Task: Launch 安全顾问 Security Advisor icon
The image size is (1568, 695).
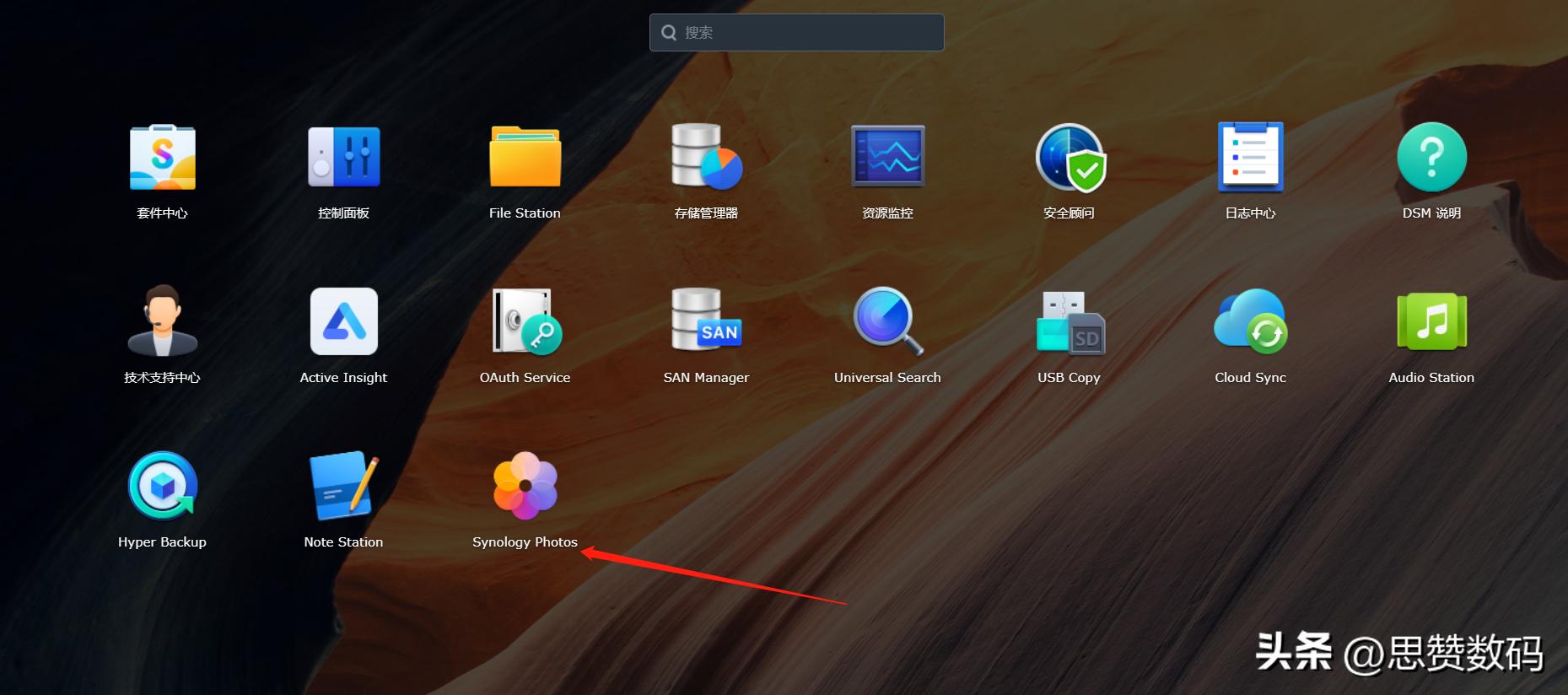Action: tap(1070, 157)
